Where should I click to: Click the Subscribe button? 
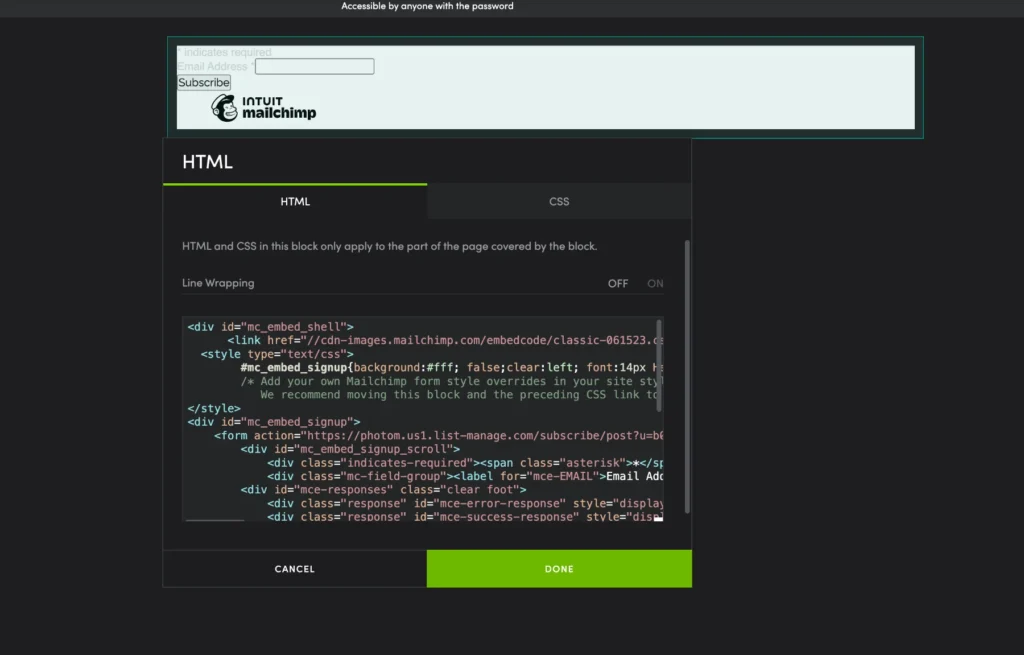pos(203,82)
